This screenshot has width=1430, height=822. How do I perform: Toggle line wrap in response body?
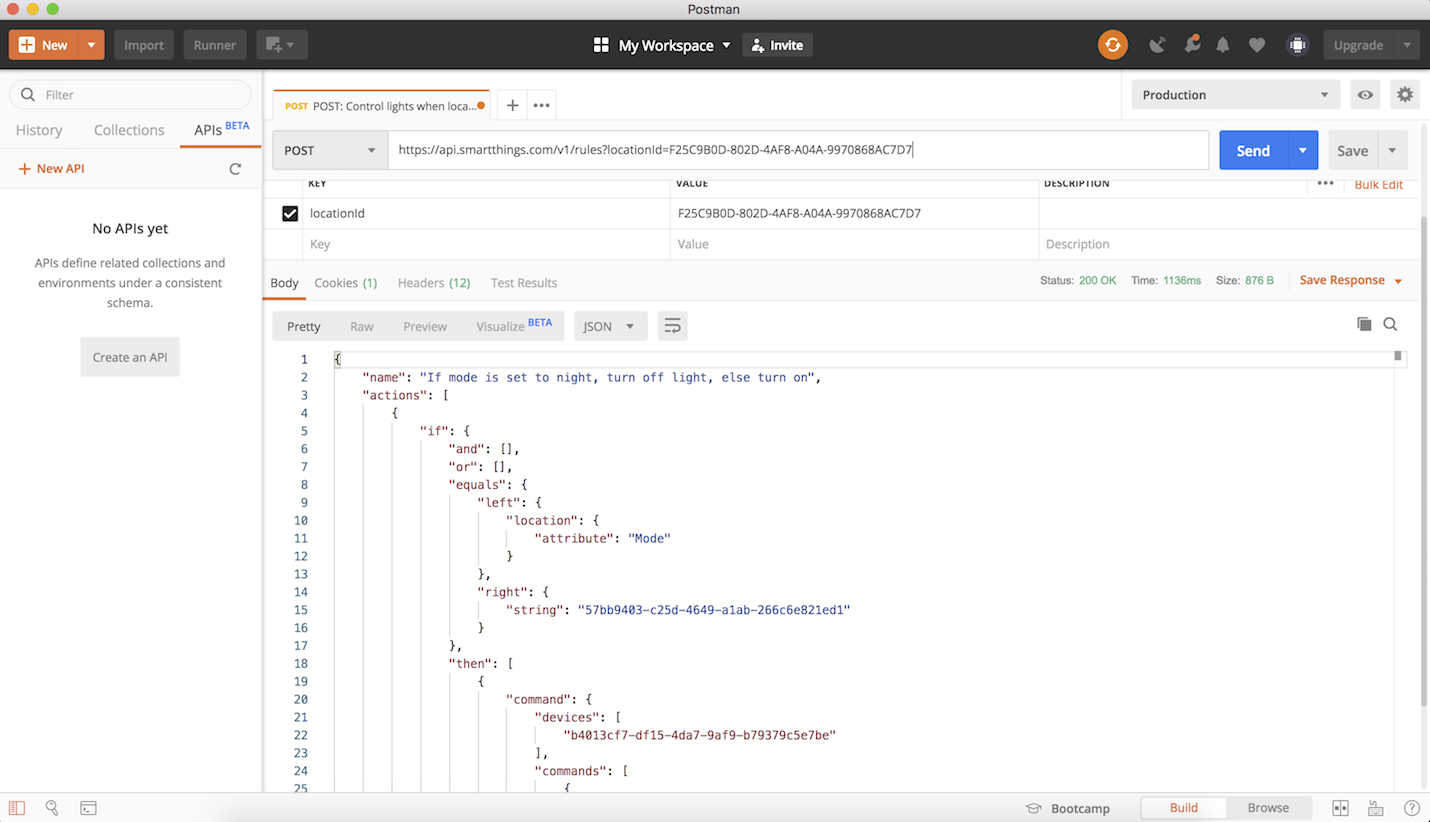pos(672,326)
